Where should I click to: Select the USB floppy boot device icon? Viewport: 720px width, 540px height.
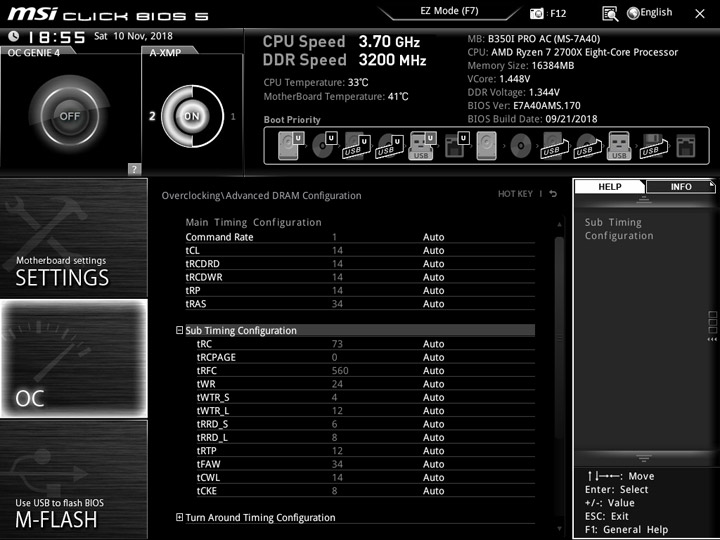pyautogui.click(x=652, y=146)
